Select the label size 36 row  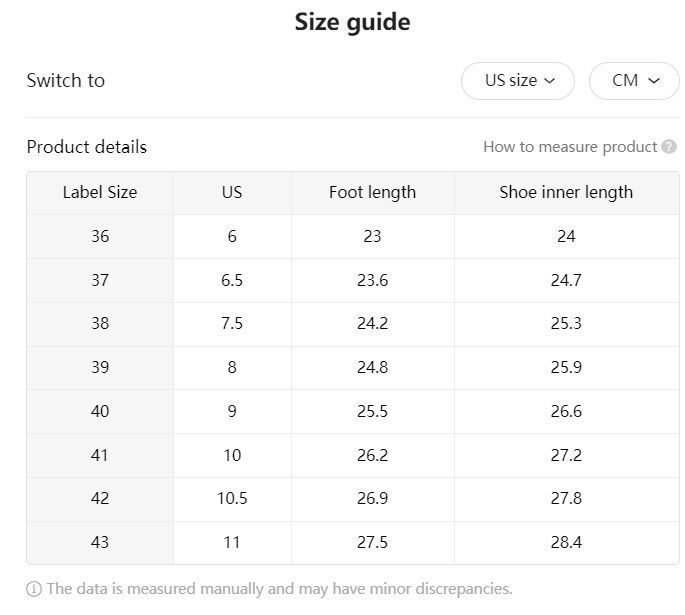(x=100, y=236)
